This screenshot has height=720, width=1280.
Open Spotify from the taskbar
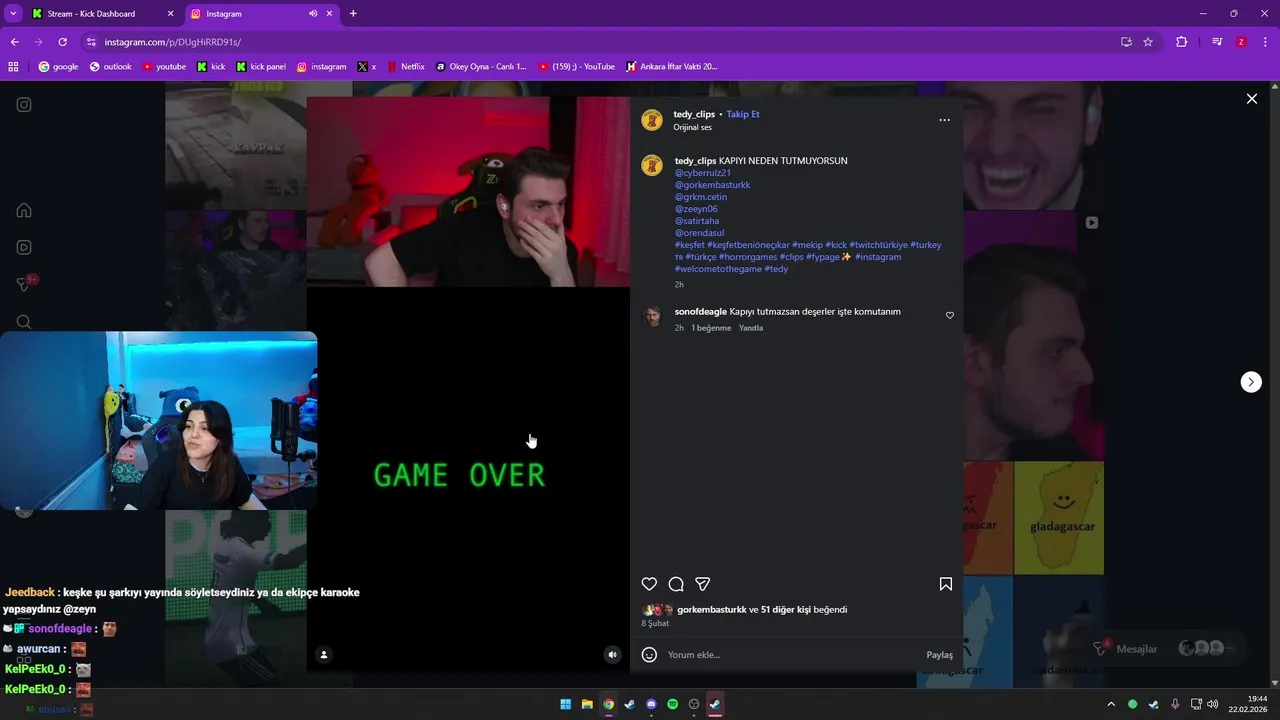pos(672,704)
